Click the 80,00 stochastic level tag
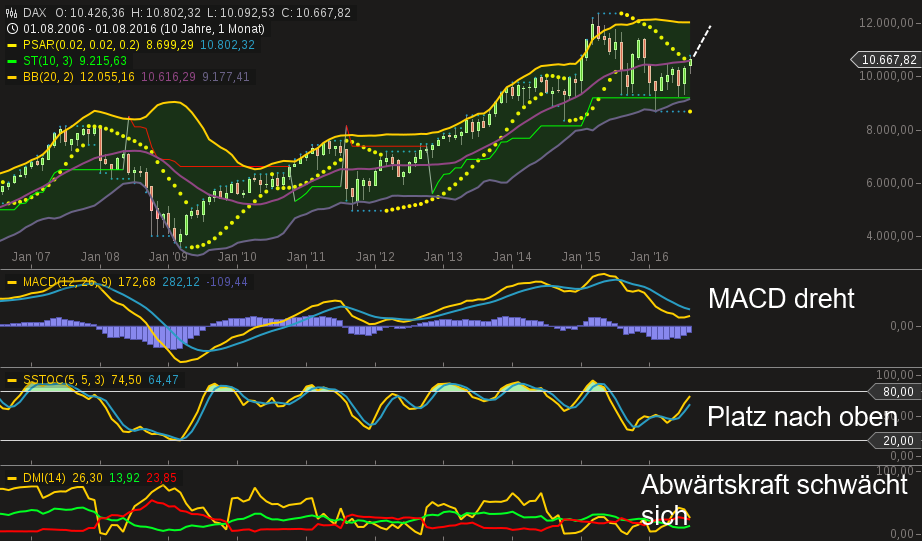This screenshot has height=541, width=922. 894,392
